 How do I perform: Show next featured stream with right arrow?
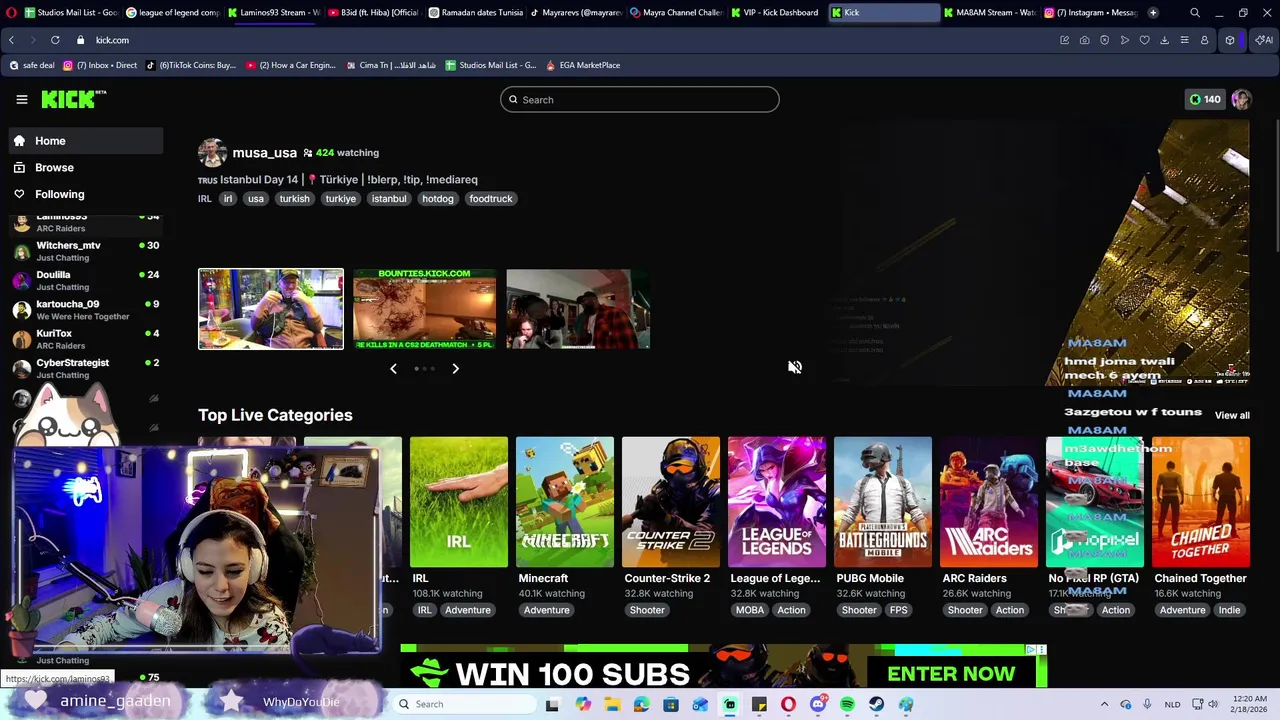click(455, 369)
